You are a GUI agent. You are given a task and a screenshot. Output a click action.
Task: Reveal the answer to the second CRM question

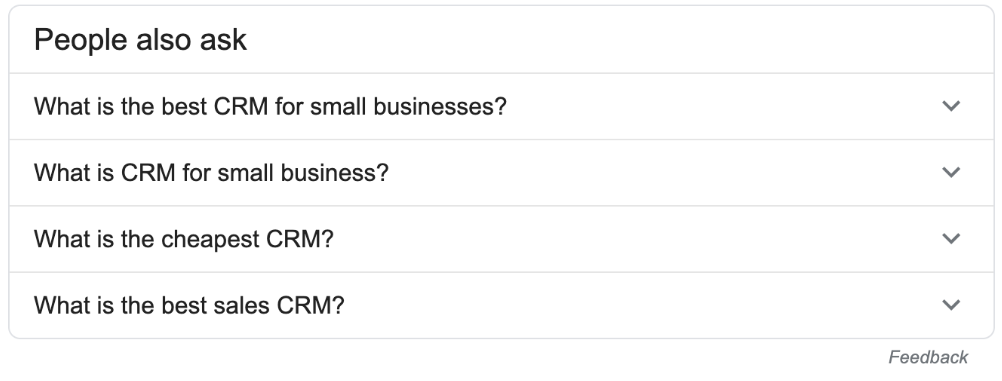coord(502,173)
